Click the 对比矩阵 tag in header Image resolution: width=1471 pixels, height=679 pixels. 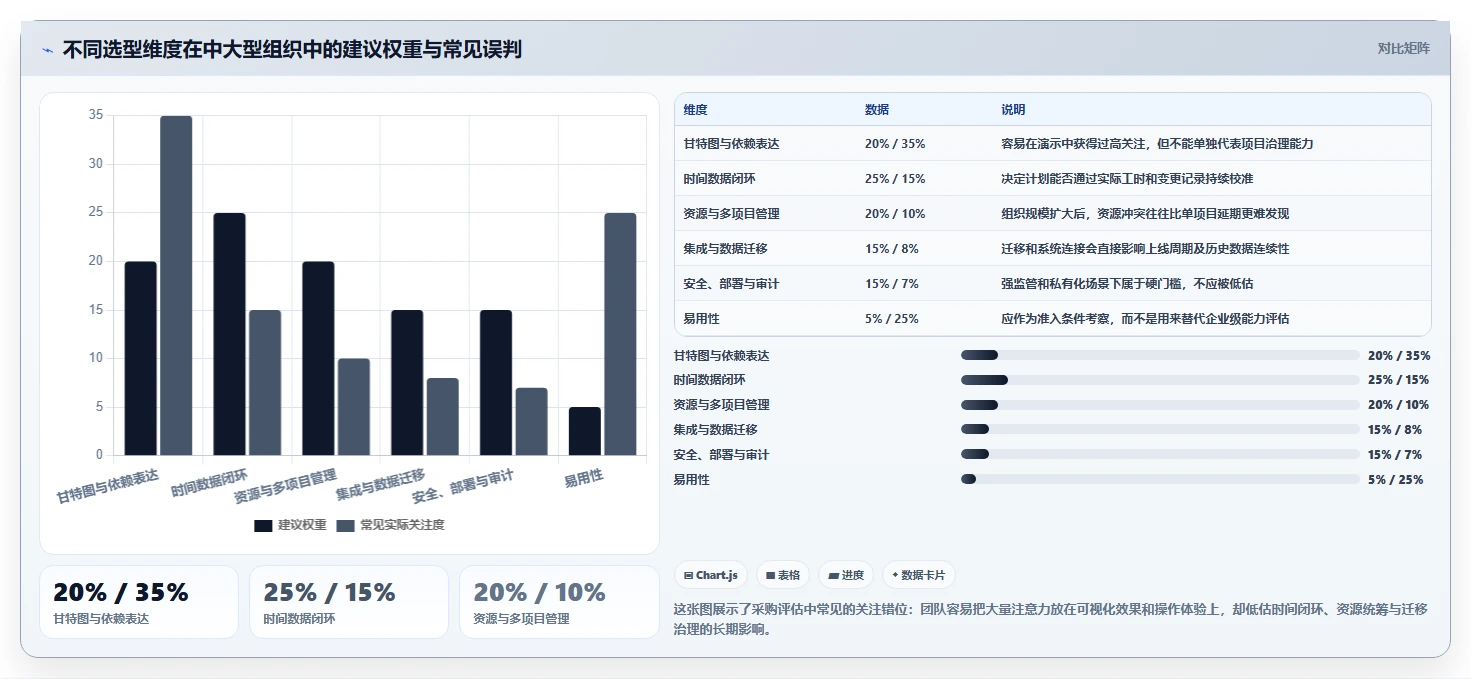pos(1403,48)
